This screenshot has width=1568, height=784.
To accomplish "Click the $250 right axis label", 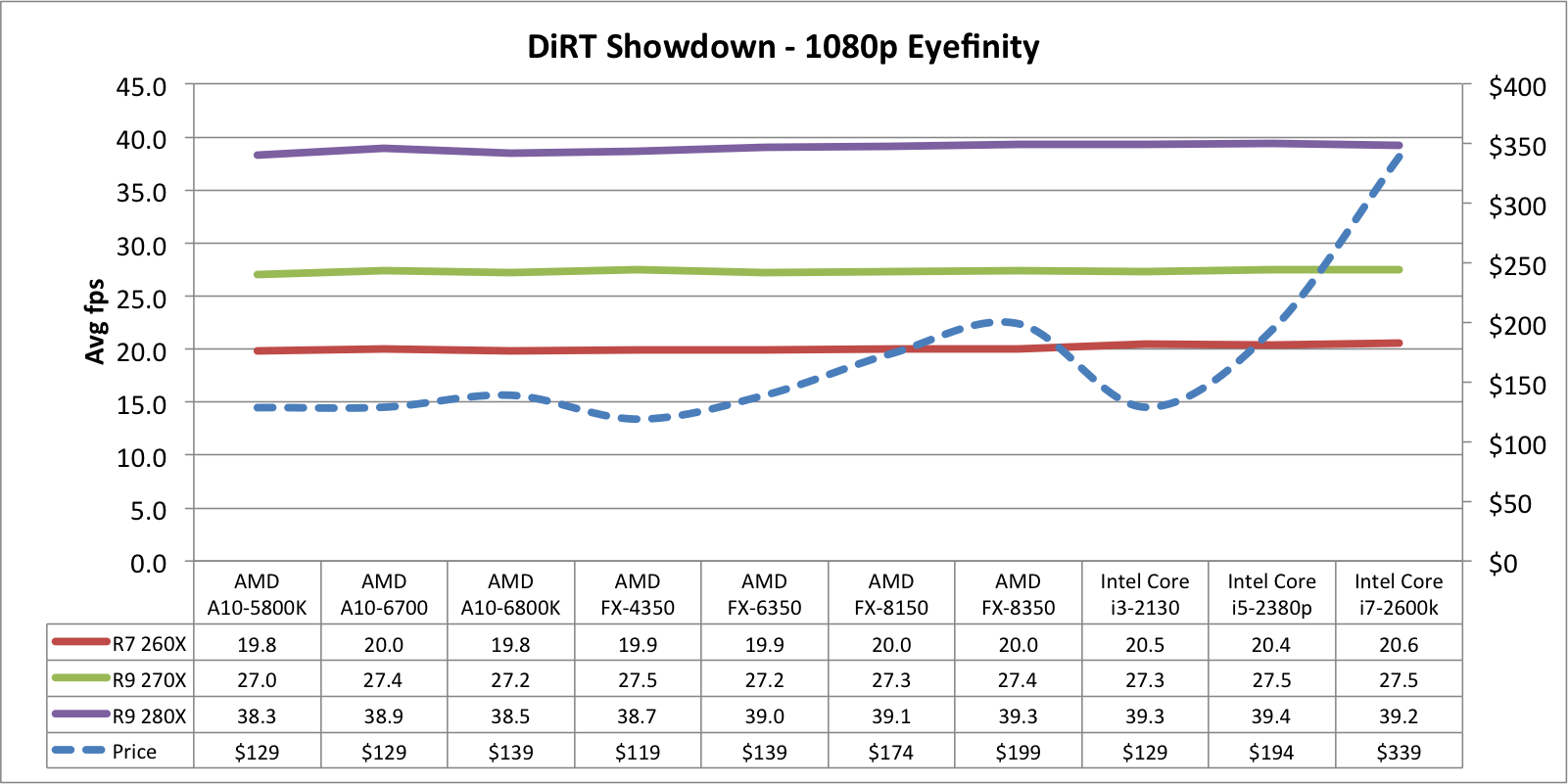I will pyautogui.click(x=1517, y=266).
